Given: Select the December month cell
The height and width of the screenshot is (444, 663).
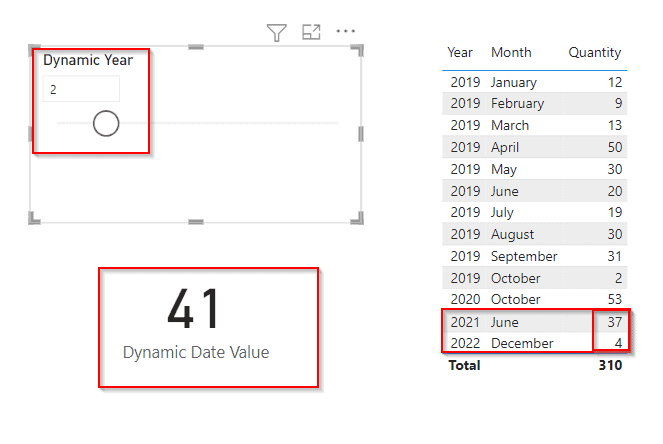Looking at the screenshot, I should (522, 343).
